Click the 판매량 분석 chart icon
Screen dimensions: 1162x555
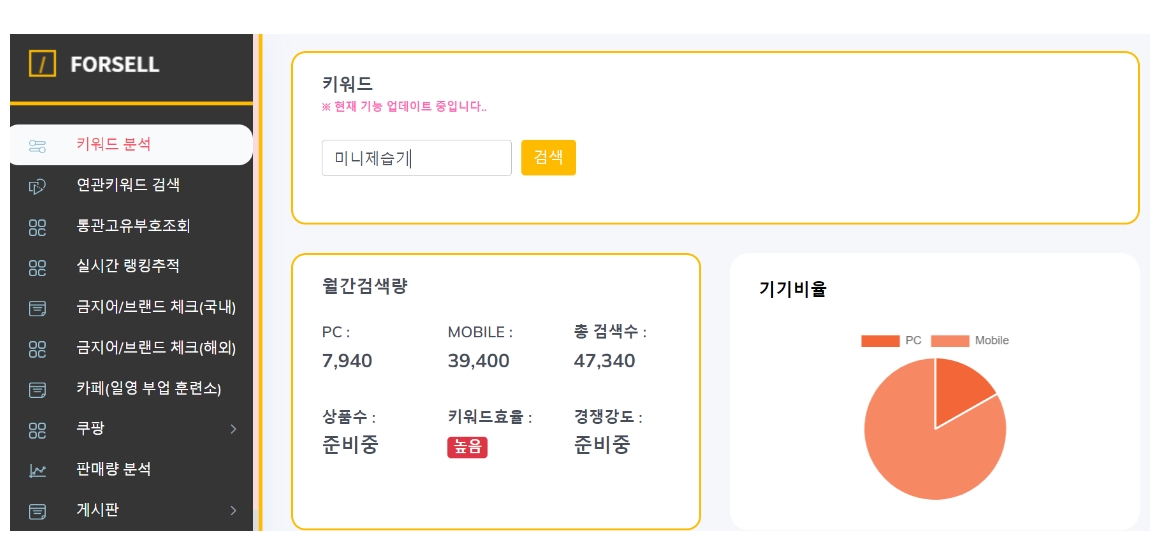coord(38,470)
